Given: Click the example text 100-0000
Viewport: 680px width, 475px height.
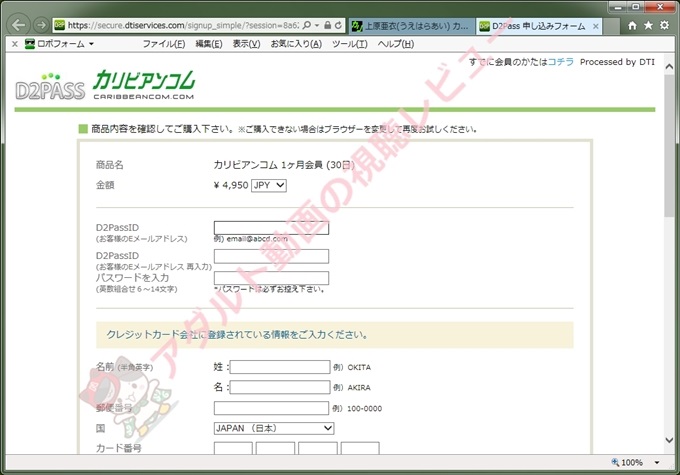Looking at the screenshot, I should 364,409.
